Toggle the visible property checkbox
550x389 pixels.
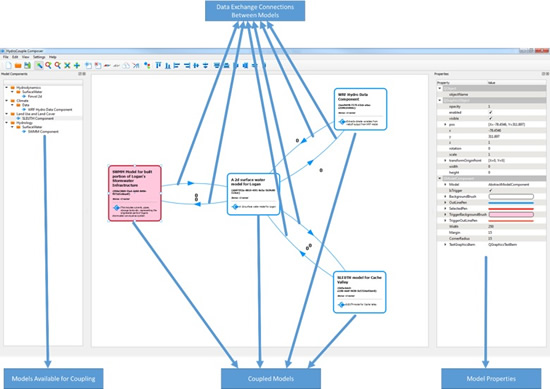point(490,118)
